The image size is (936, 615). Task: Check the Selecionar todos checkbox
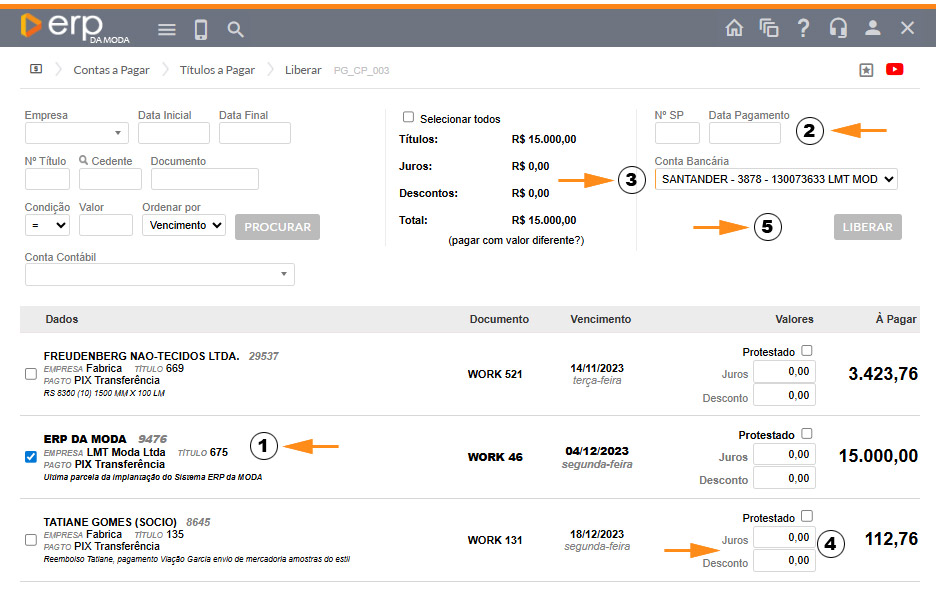408,118
